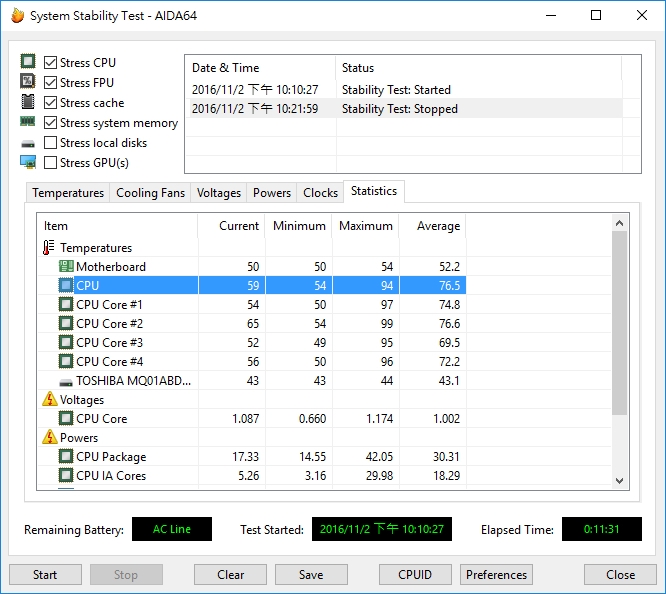Click the Status log column header
The image size is (666, 594).
coord(479,68)
